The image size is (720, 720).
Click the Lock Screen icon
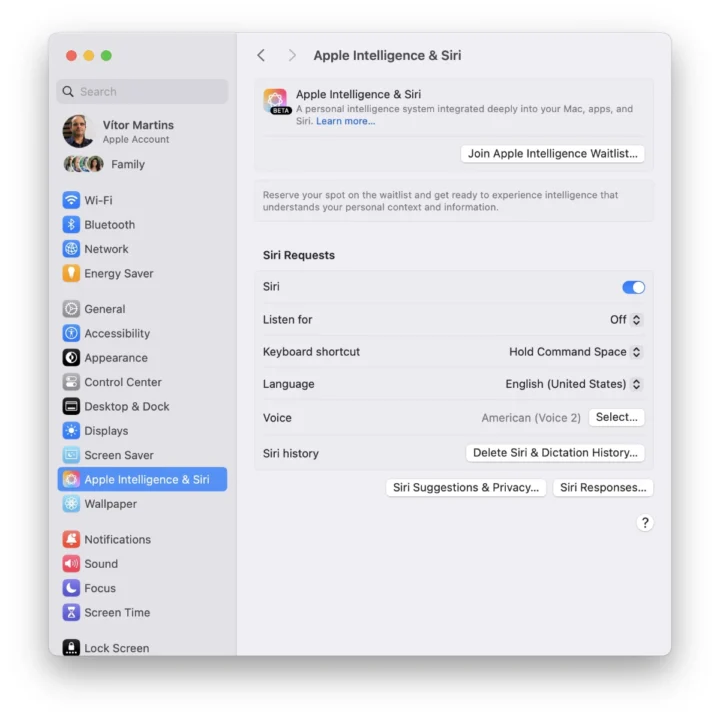[71, 647]
